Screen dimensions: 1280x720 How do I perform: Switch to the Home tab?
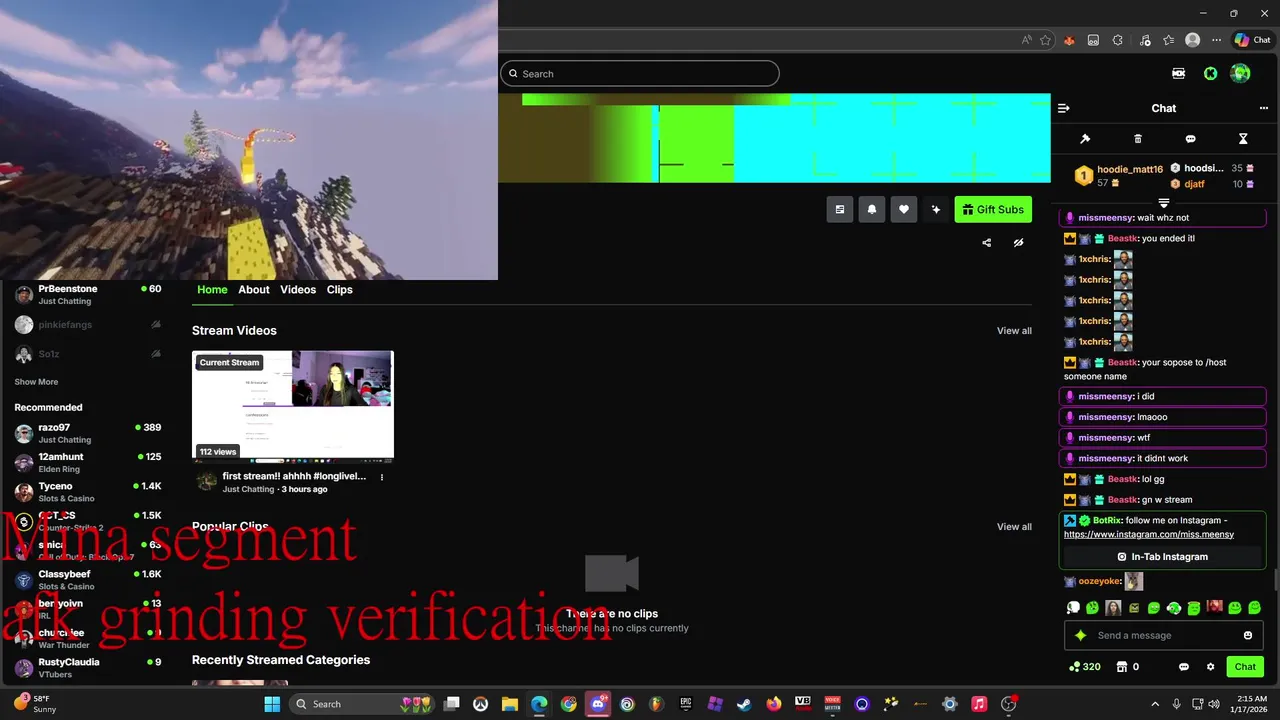click(212, 289)
